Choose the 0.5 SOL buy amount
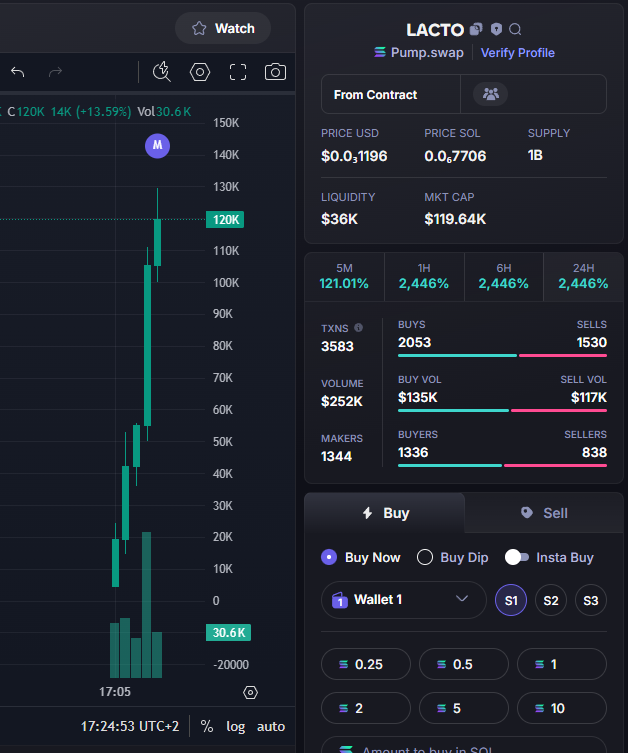Image resolution: width=628 pixels, height=753 pixels. click(x=464, y=664)
